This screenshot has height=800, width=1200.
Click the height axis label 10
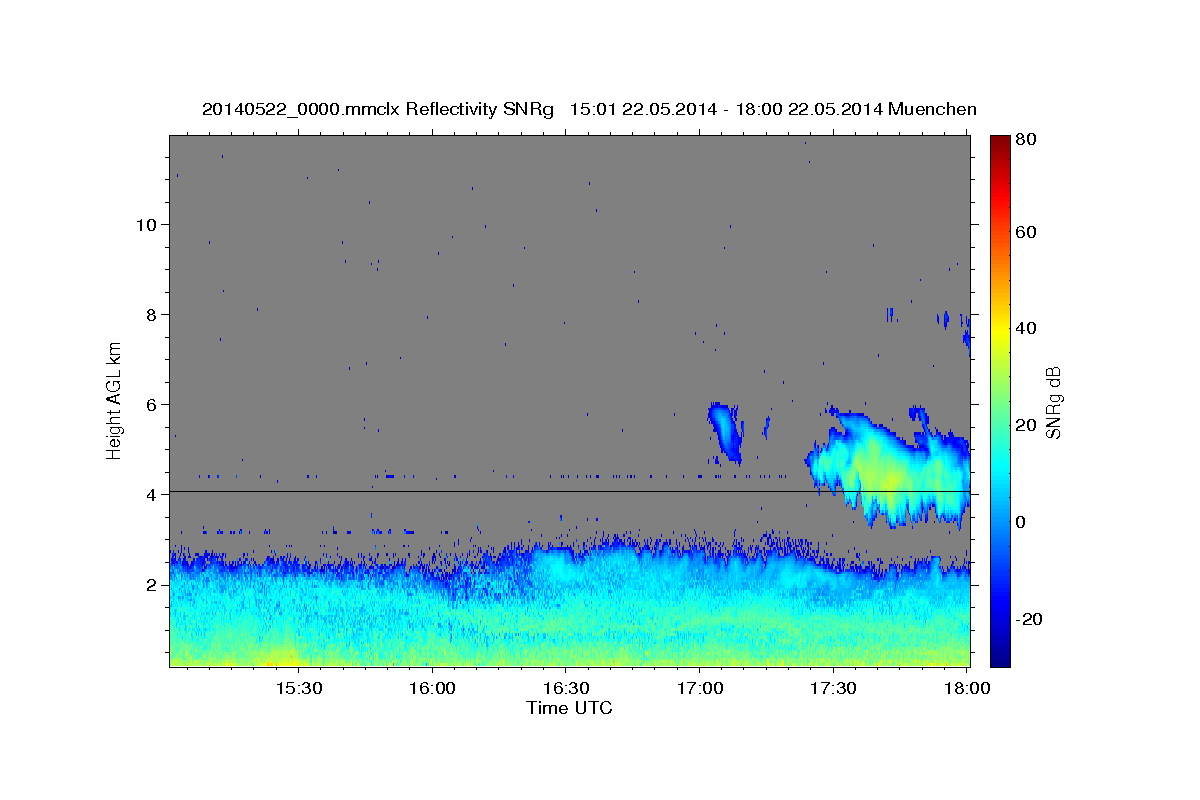click(x=146, y=224)
